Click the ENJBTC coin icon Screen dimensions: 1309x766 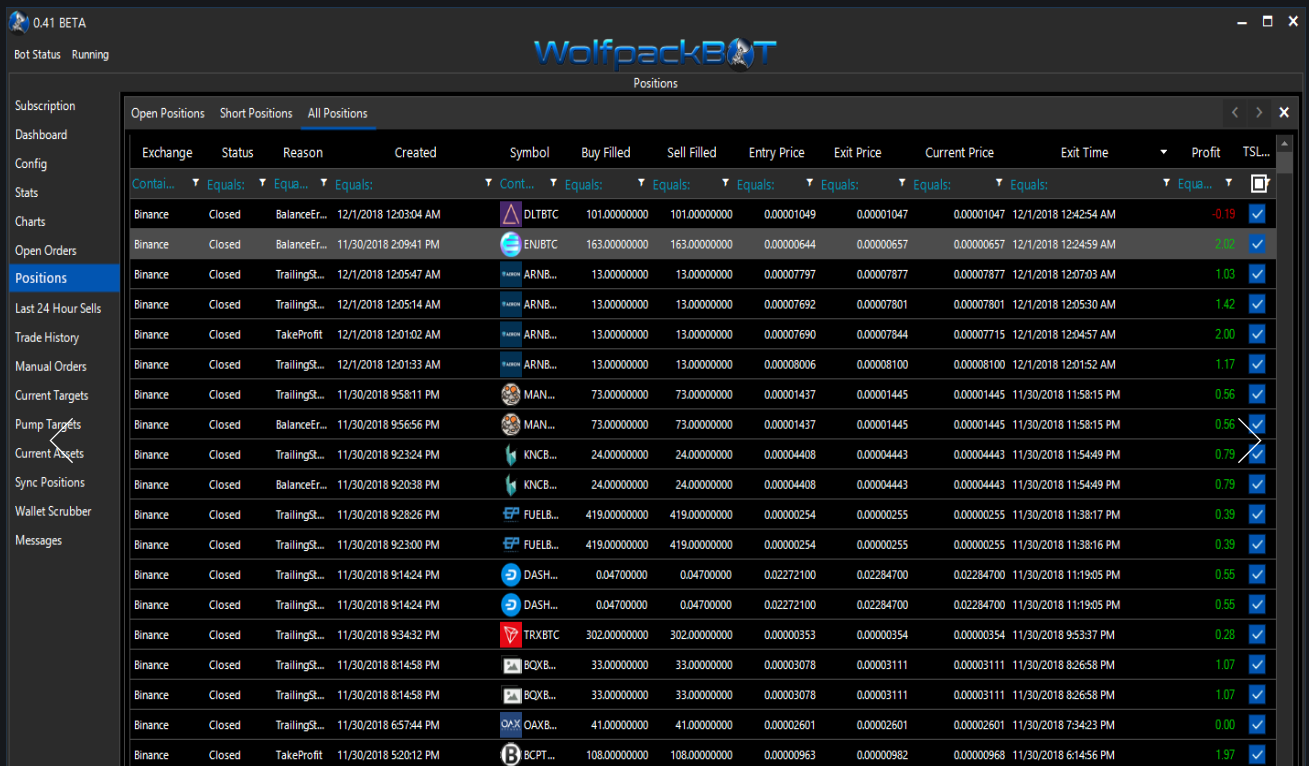[510, 244]
